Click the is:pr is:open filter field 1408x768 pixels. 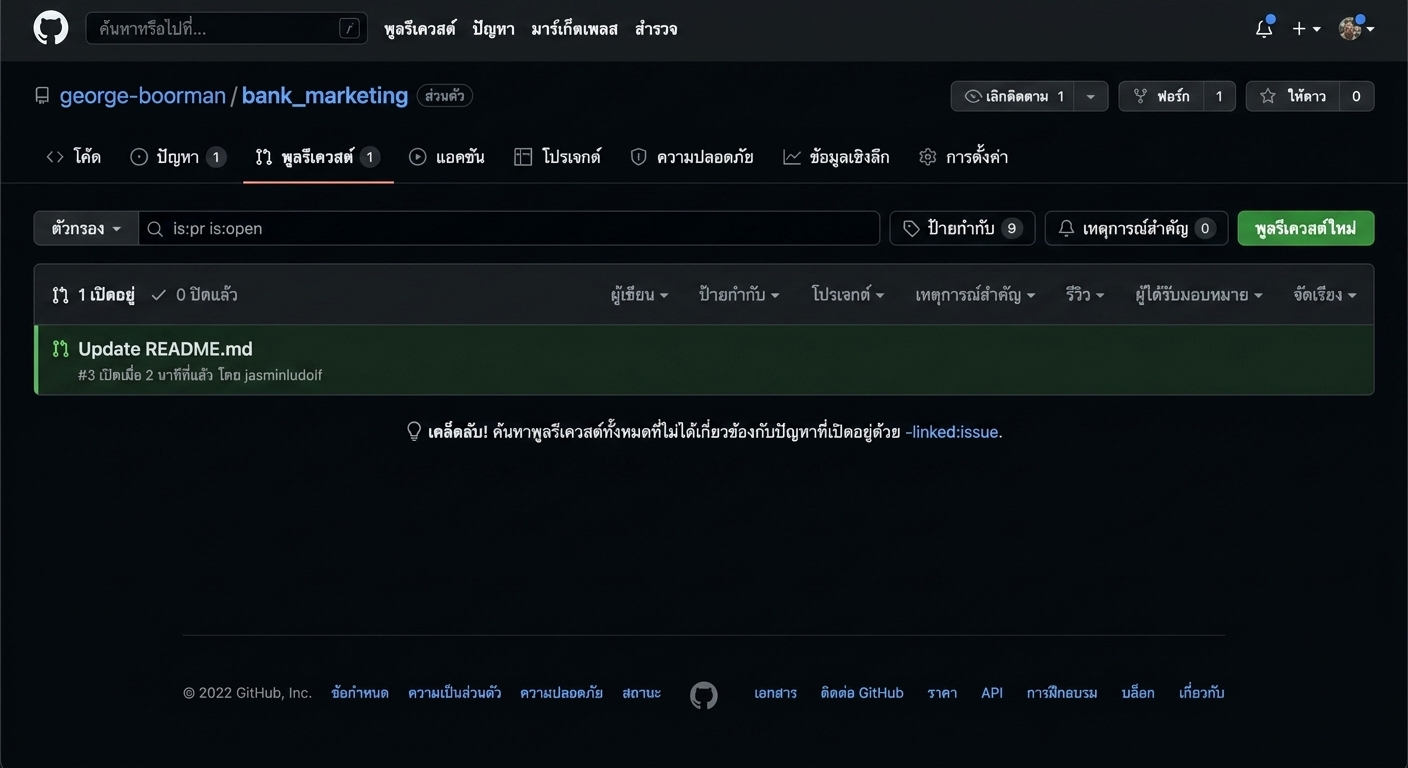[509, 228]
